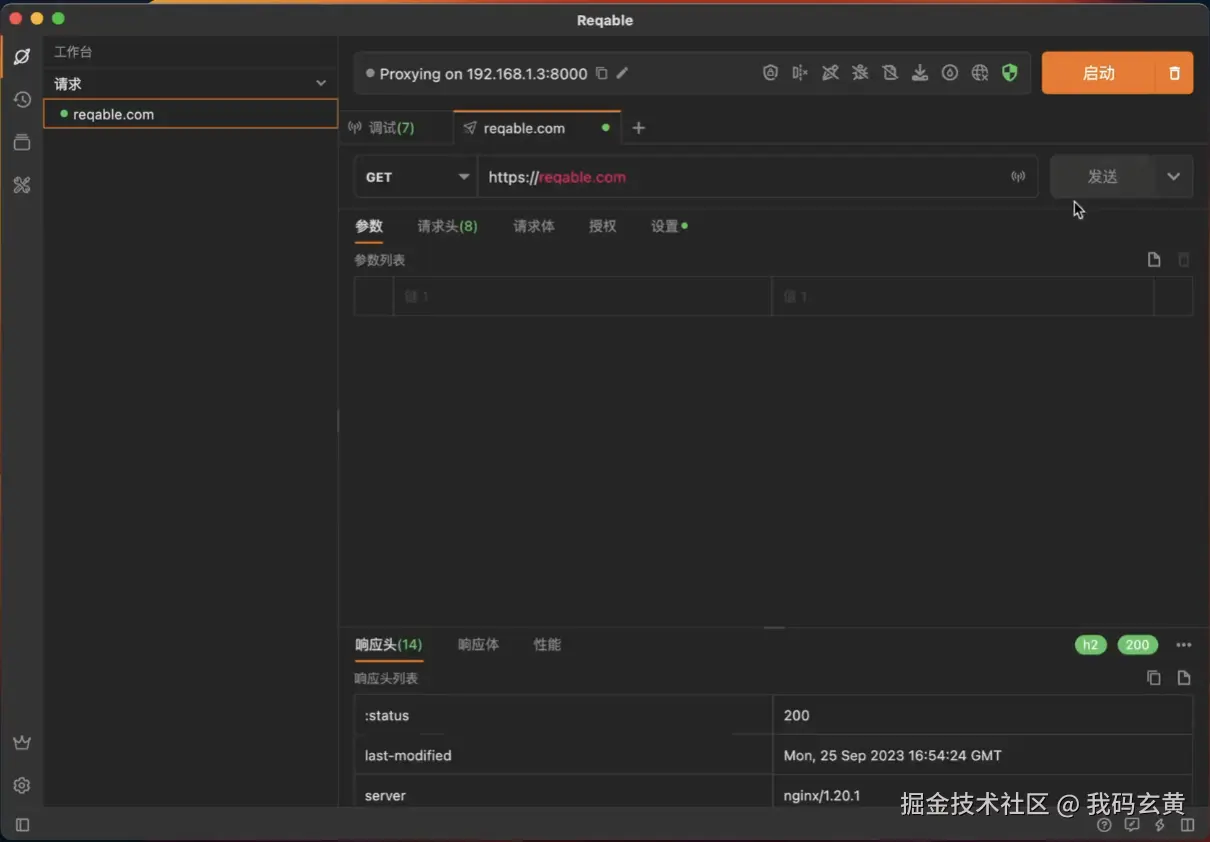Image resolution: width=1210 pixels, height=842 pixels.
Task: Open the history clock icon in sidebar
Action: pyautogui.click(x=22, y=100)
